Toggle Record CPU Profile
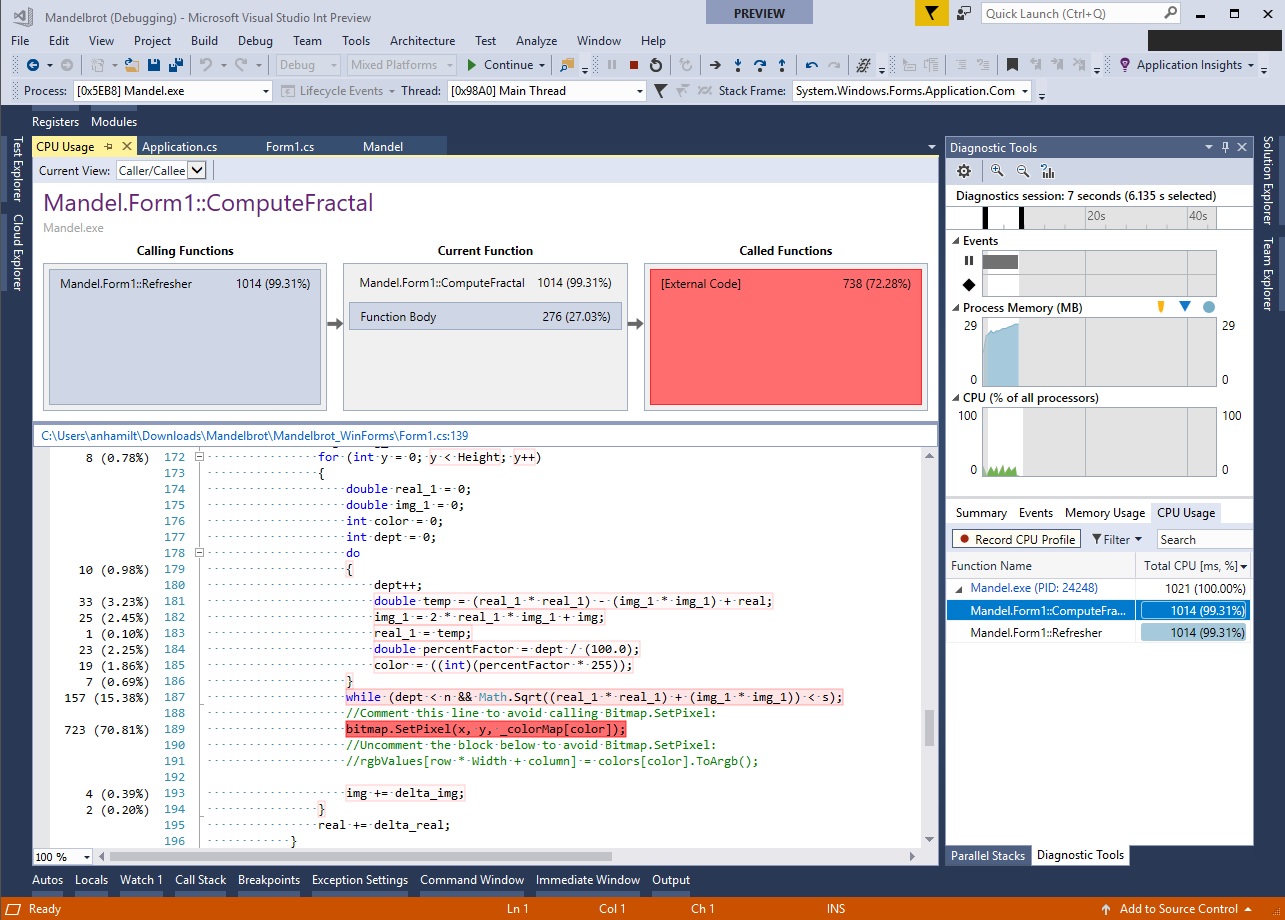 coord(1015,539)
